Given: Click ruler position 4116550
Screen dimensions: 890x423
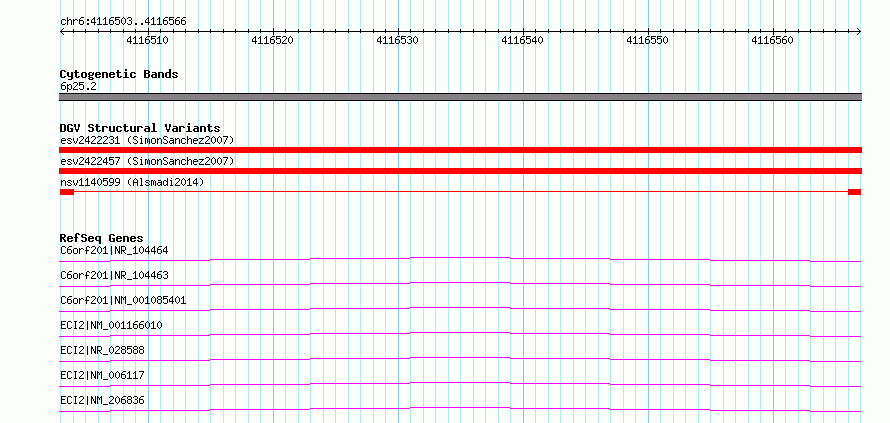Looking at the screenshot, I should 647,40.
